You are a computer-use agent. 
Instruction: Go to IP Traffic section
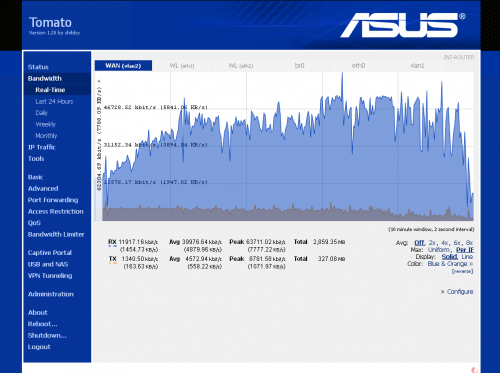point(42,147)
